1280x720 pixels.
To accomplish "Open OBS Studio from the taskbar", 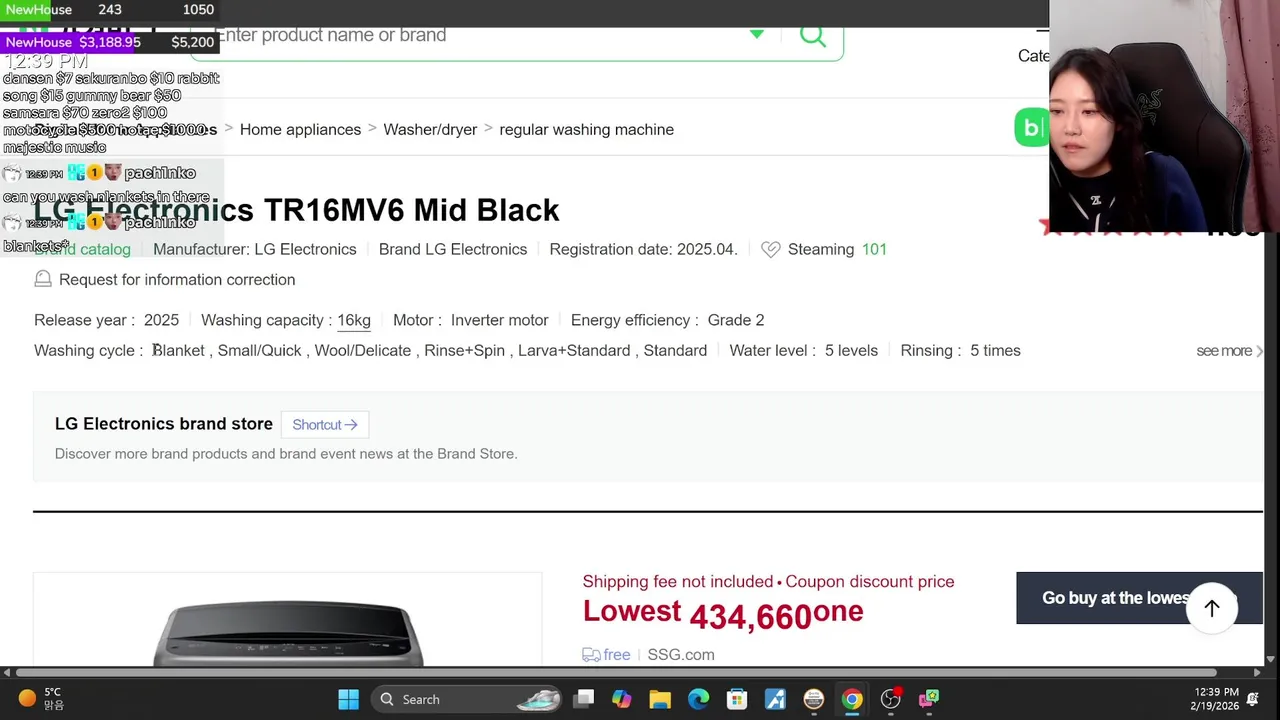I will (890, 699).
